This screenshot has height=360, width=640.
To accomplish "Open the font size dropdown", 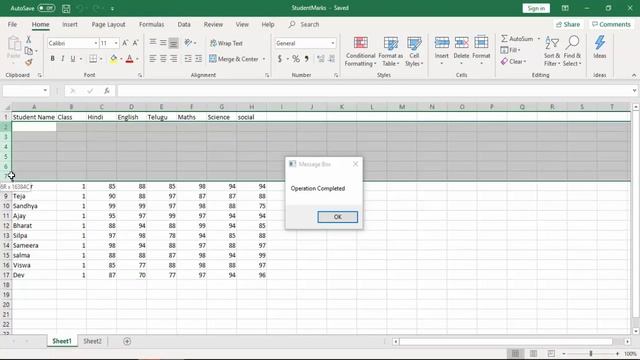I will click(116, 43).
